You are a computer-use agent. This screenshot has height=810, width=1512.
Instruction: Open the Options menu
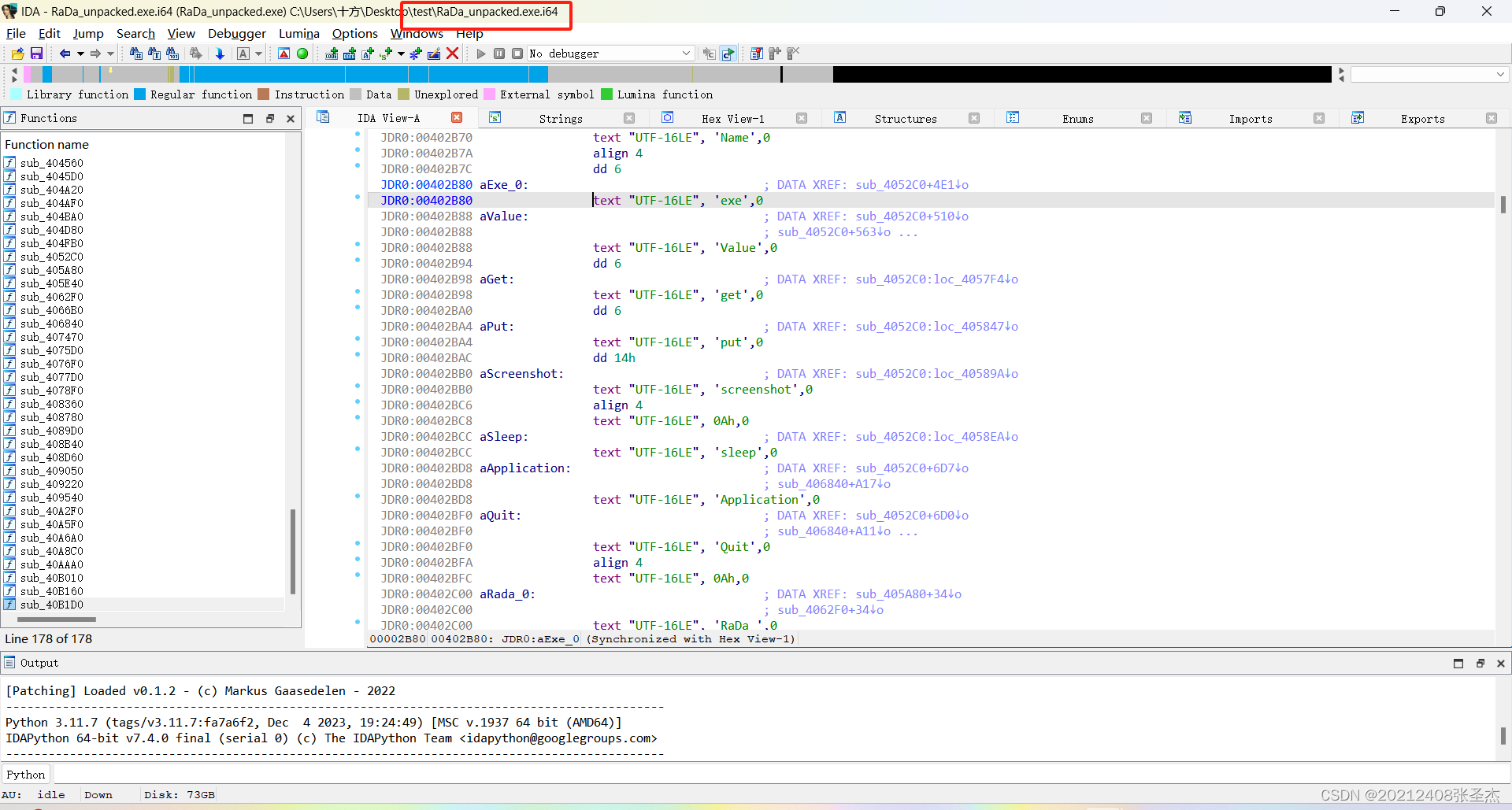click(x=355, y=33)
